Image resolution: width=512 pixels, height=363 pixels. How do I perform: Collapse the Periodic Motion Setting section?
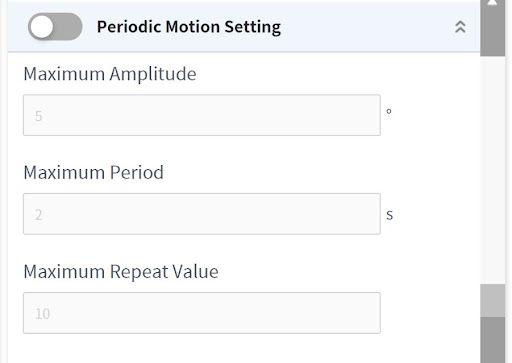tap(460, 27)
